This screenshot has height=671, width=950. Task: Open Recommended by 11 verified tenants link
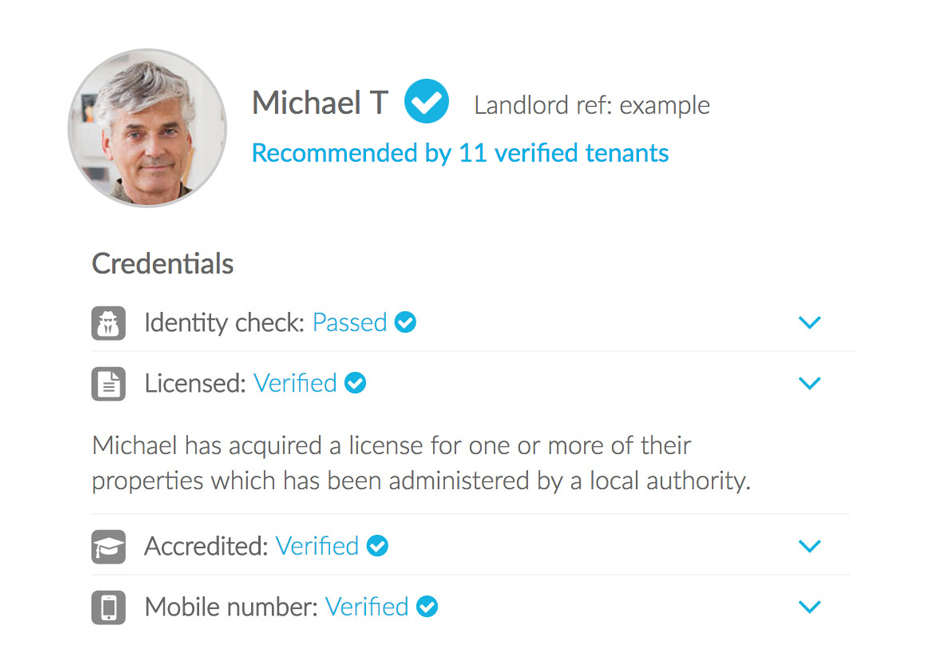(x=460, y=153)
